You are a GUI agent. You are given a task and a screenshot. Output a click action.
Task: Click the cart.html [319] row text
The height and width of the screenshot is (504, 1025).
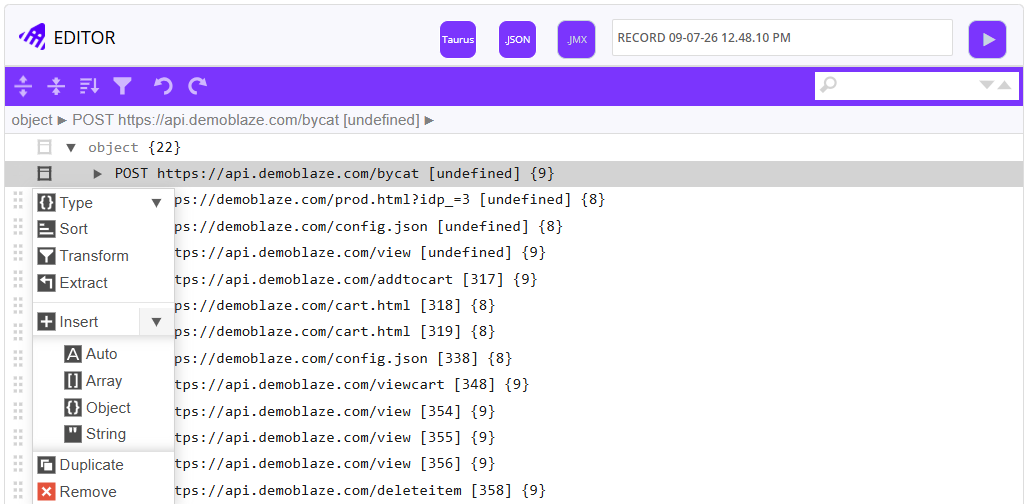335,332
